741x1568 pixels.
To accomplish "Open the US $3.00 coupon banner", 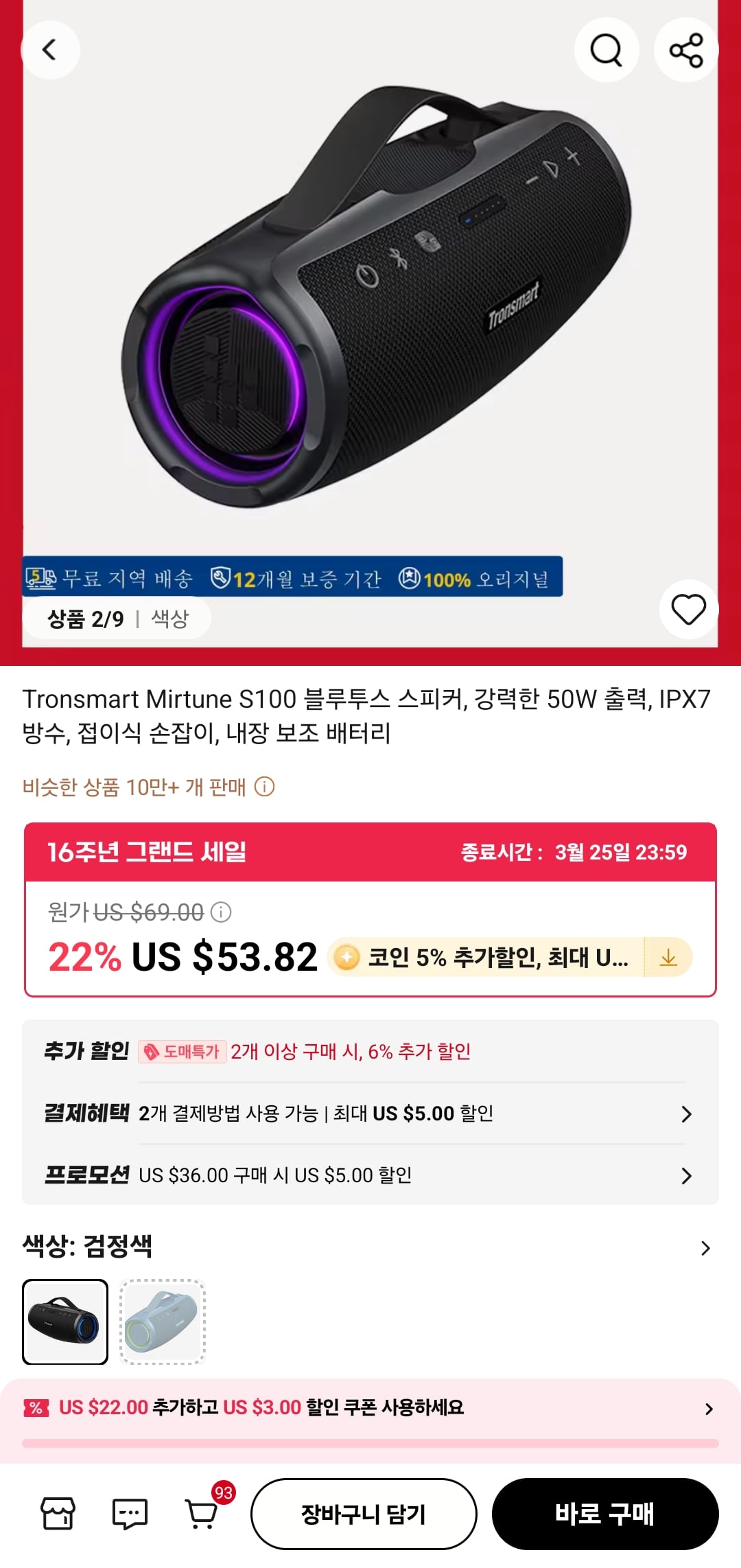I will [370, 1408].
